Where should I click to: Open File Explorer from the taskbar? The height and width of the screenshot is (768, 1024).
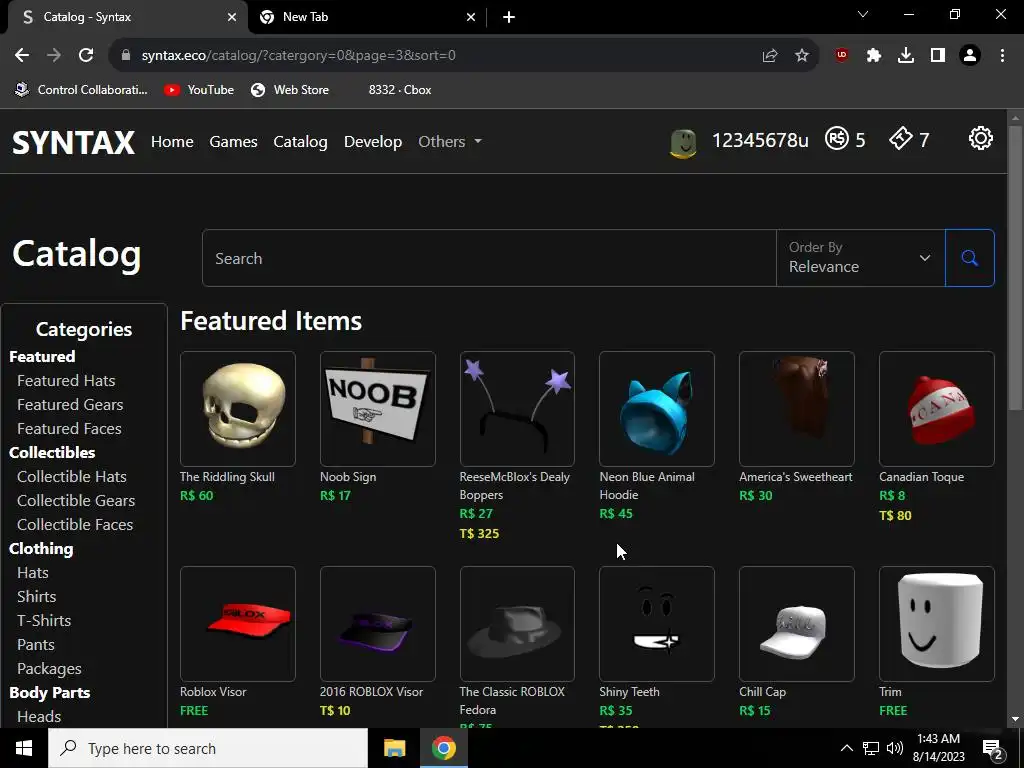[x=394, y=748]
